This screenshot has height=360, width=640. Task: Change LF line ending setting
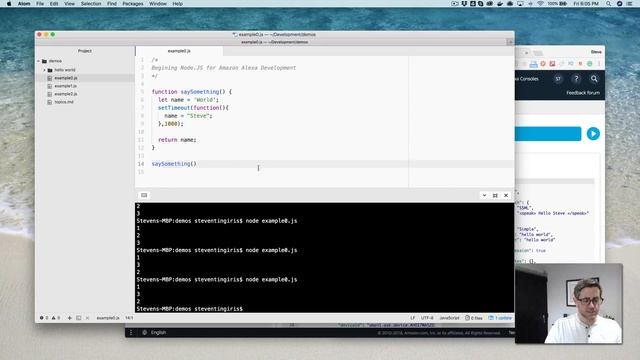[413, 318]
